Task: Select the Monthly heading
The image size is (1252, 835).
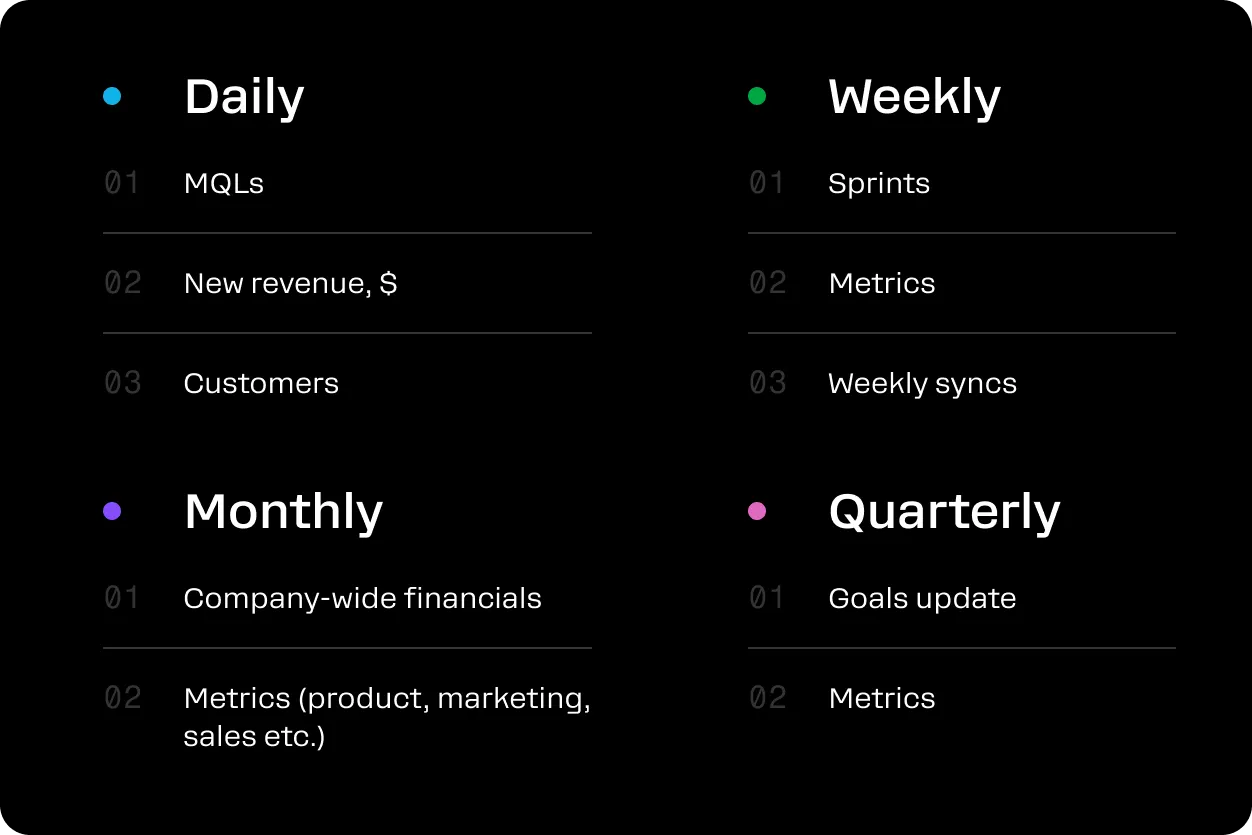Action: coord(284,512)
